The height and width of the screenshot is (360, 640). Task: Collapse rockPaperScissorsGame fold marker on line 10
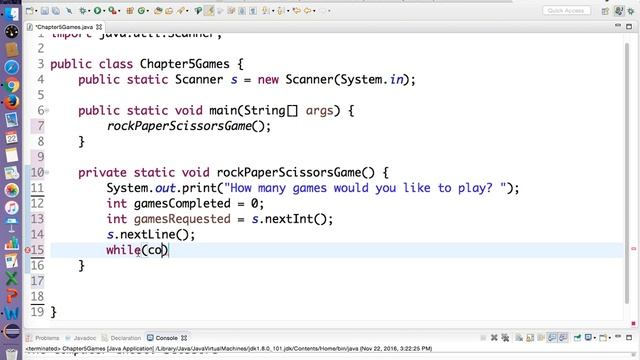tap(47, 173)
